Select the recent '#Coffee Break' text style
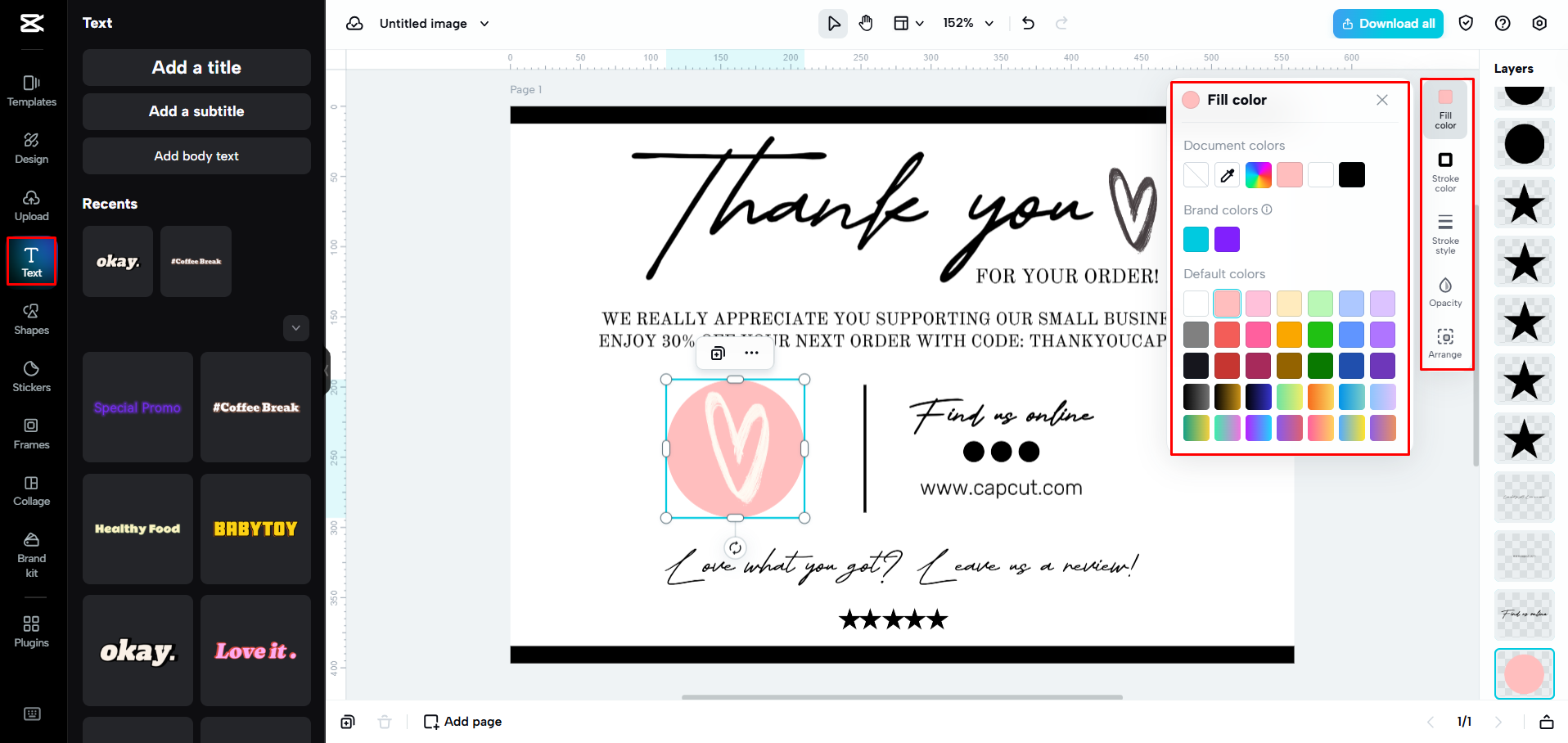This screenshot has height=743, width=1568. [x=196, y=262]
